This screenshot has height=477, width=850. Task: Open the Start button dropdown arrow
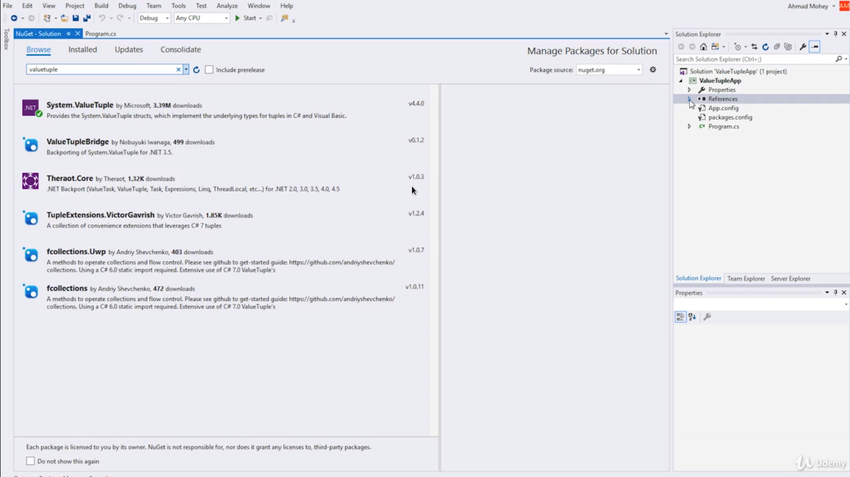pos(261,18)
